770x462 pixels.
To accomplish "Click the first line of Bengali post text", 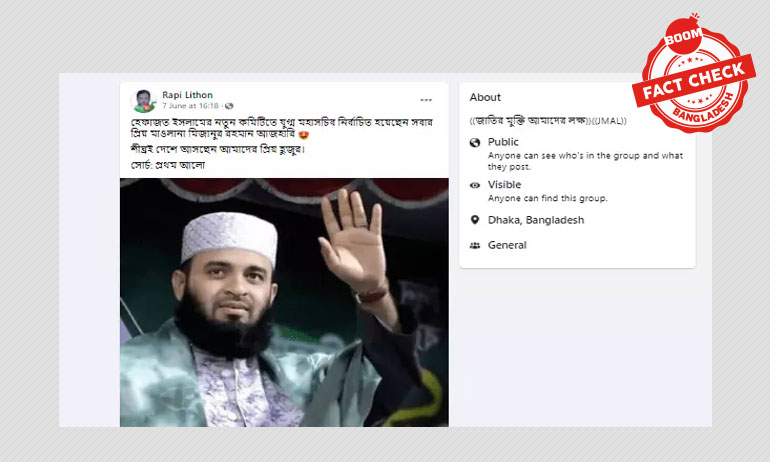I will point(281,122).
